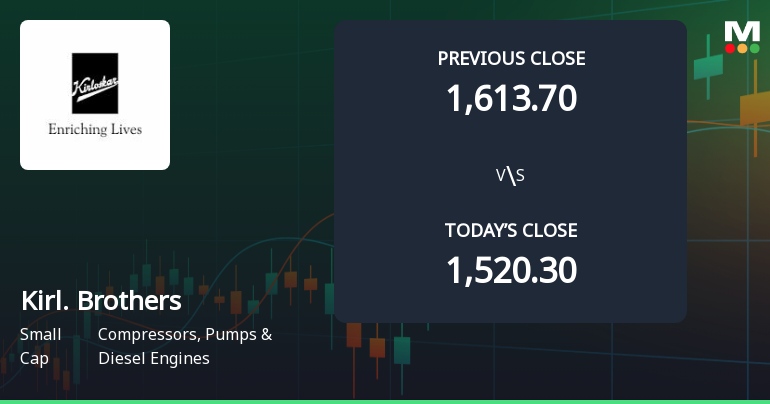Select today's close value 1,520.30
The height and width of the screenshot is (404, 770).
pos(511,270)
